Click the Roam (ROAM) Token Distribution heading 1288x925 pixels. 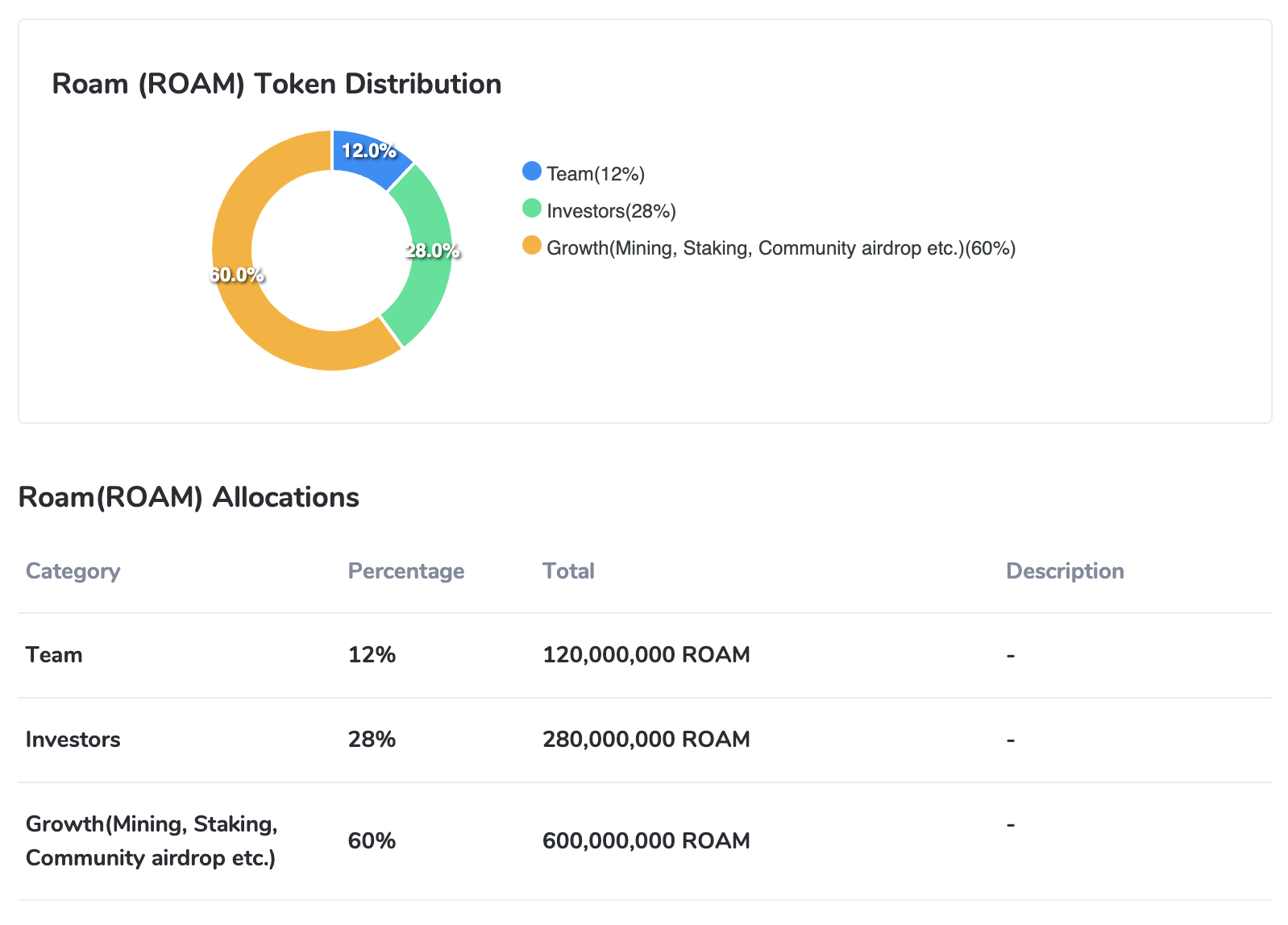(276, 84)
